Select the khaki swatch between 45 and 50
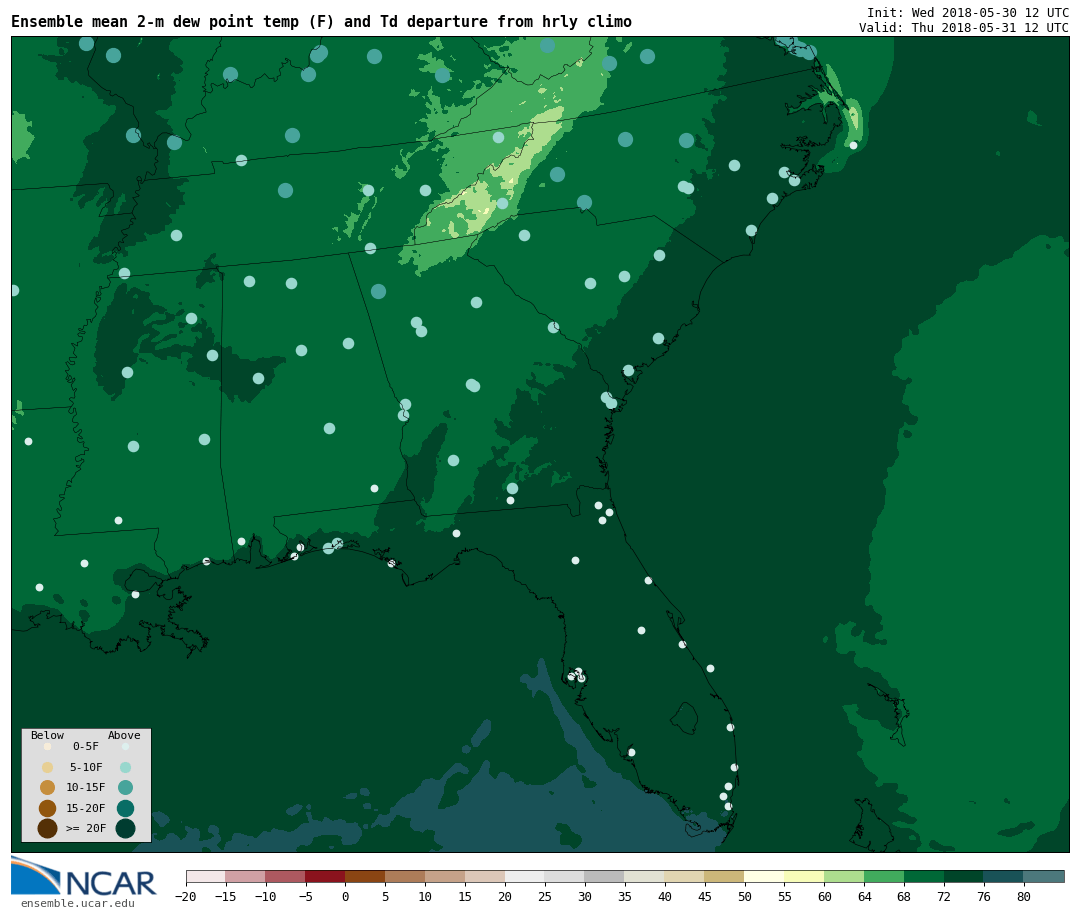The width and height of the screenshot is (1080, 915). pyautogui.click(x=725, y=876)
